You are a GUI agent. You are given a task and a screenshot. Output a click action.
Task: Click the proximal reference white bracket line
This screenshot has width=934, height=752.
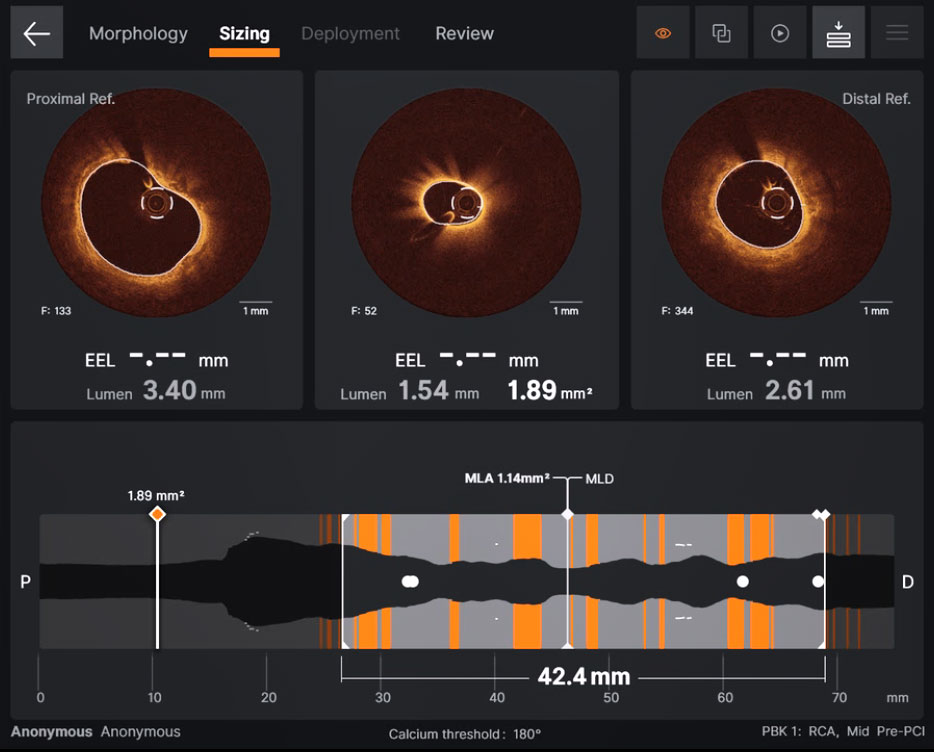click(343, 581)
